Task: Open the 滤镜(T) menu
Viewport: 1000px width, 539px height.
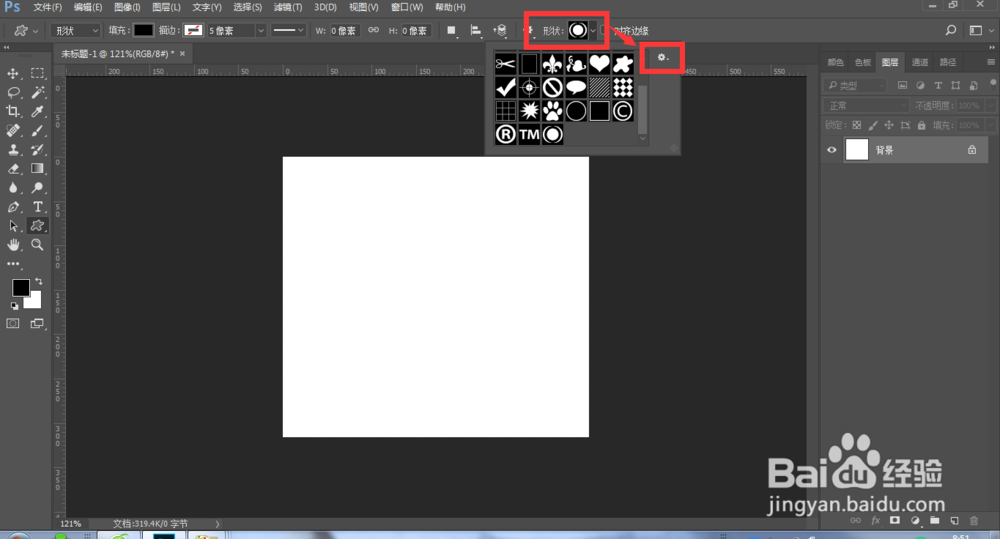Action: (288, 7)
